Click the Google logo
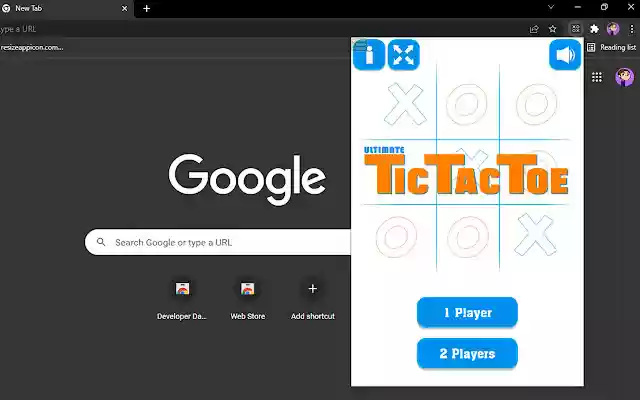Screen dimensions: 640x400 [x=247, y=179]
